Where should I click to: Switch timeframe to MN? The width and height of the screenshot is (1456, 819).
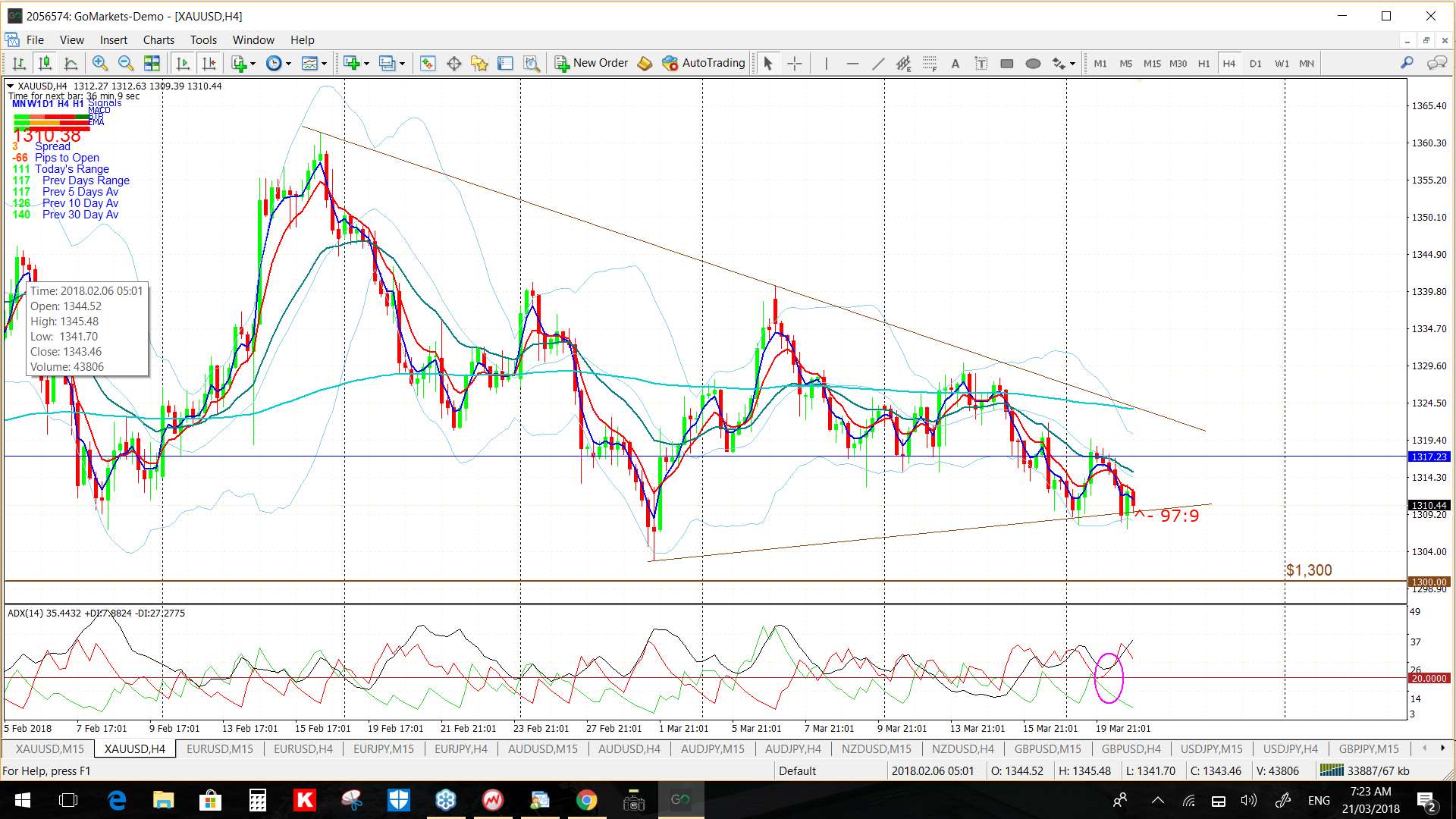click(x=1307, y=64)
